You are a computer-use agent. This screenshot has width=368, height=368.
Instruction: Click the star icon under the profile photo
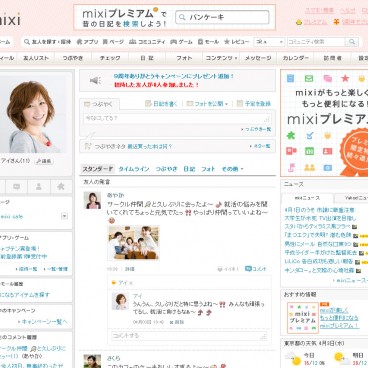pyautogui.click(x=61, y=186)
